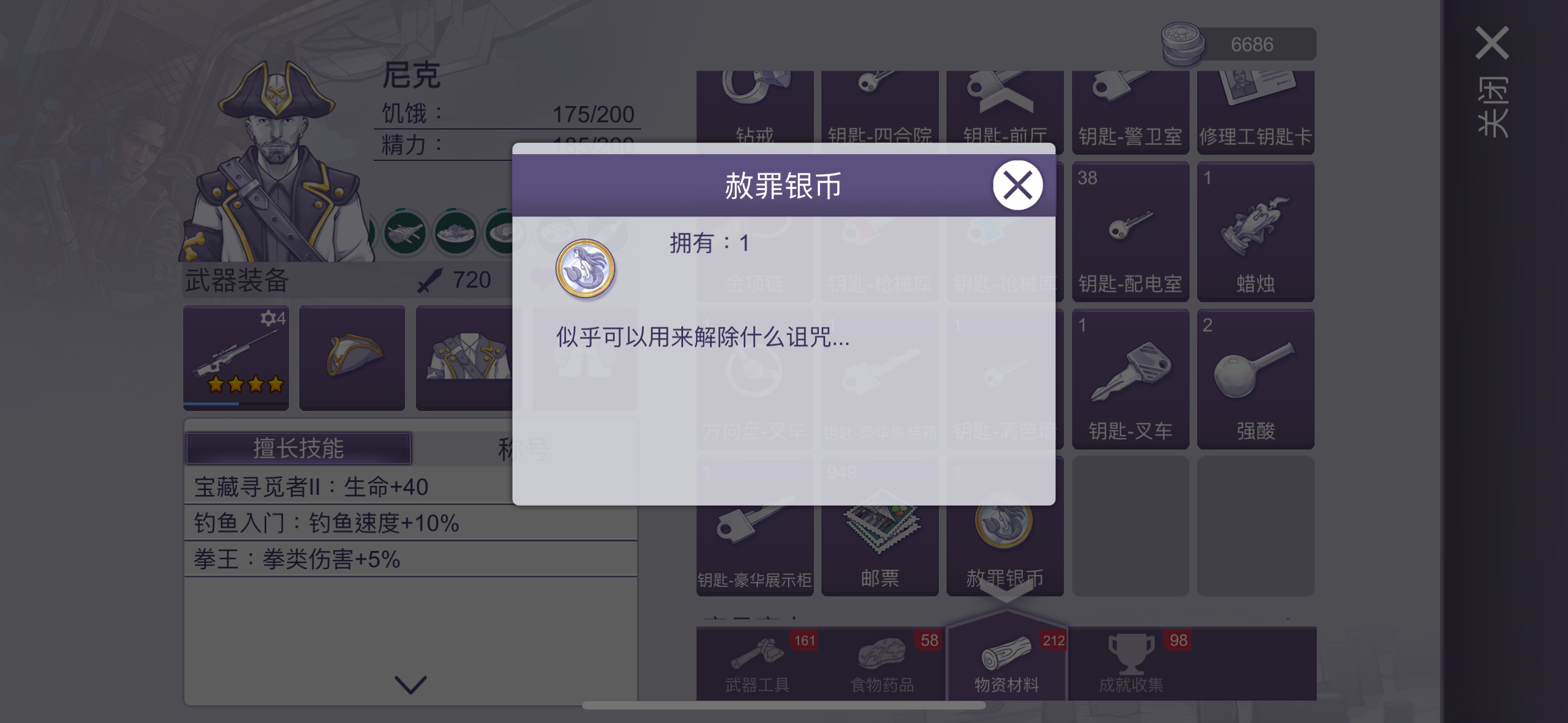1568x723 pixels.
Task: Close the panel with 关闭
Action: point(1492,82)
